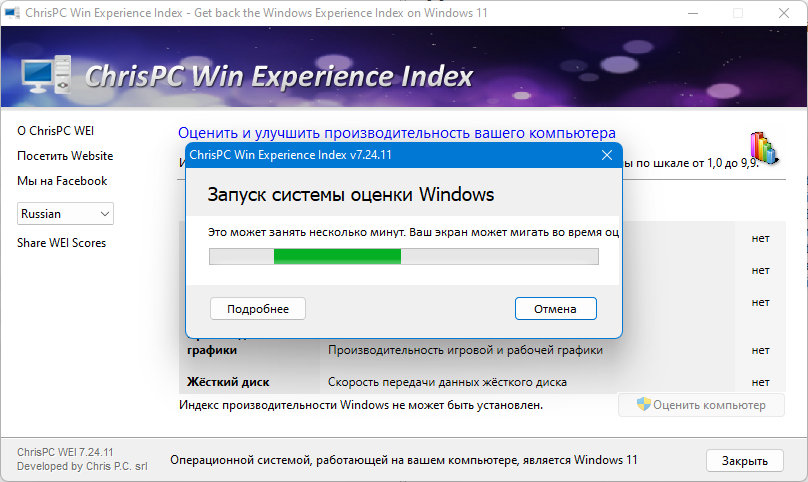Click Это может занять несколько минут message
The image size is (808, 482).
[x=413, y=232]
